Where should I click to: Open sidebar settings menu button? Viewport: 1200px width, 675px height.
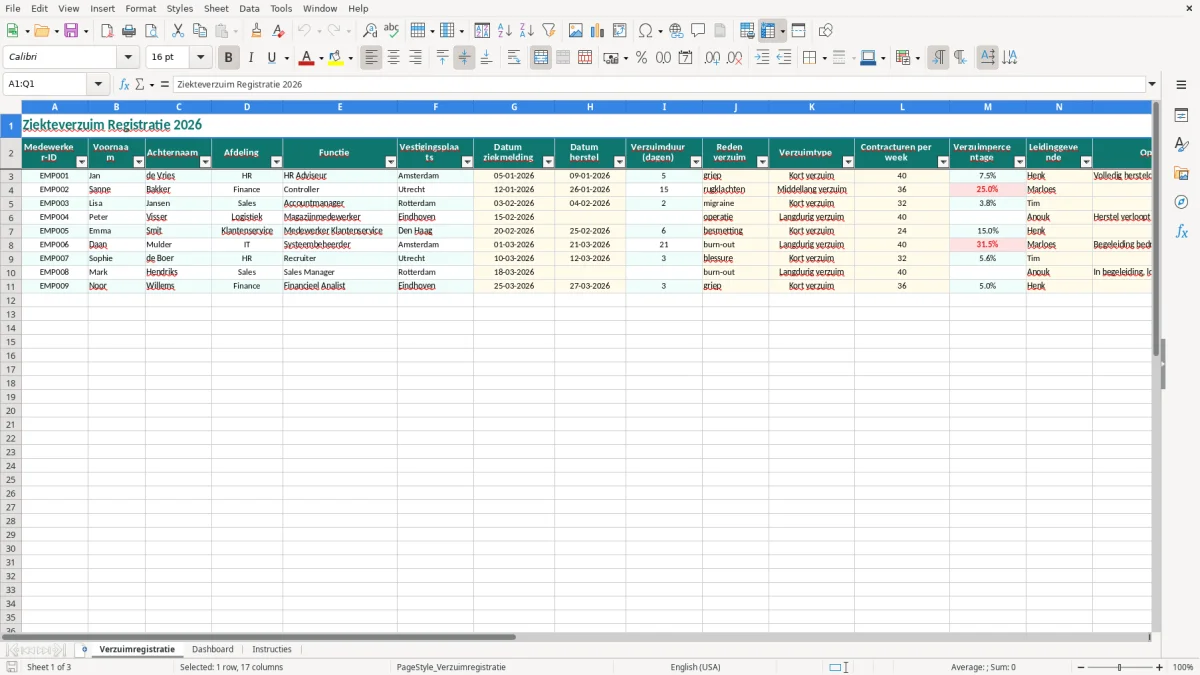click(1181, 84)
